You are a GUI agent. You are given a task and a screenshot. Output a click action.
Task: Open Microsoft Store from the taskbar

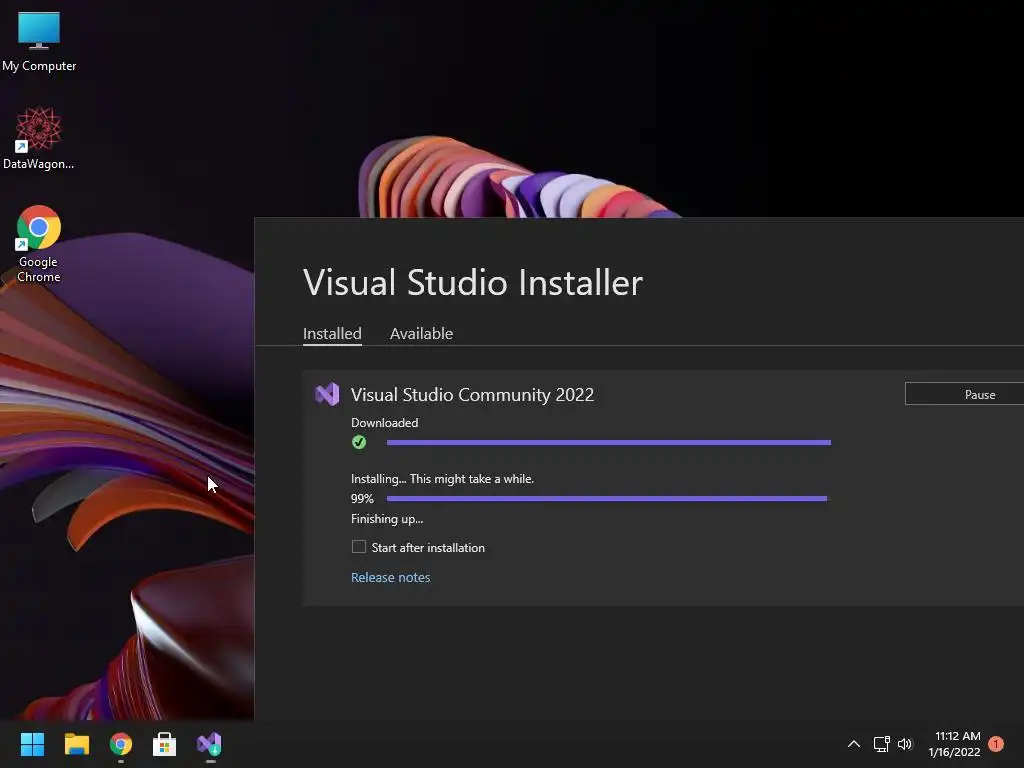(165, 744)
